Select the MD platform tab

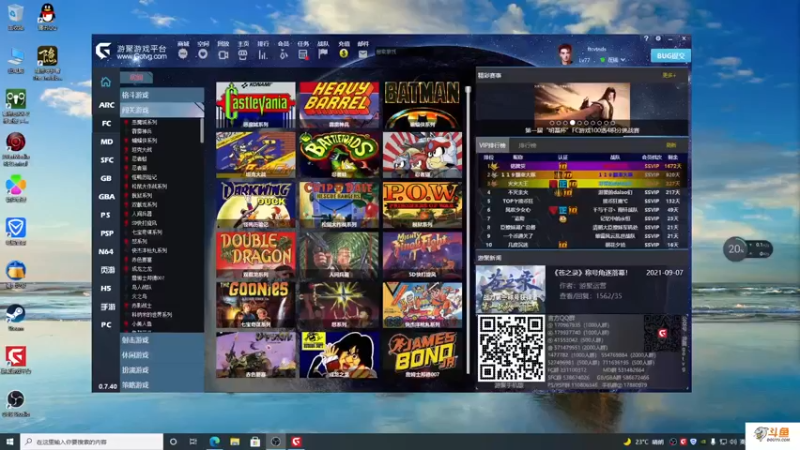click(x=106, y=141)
